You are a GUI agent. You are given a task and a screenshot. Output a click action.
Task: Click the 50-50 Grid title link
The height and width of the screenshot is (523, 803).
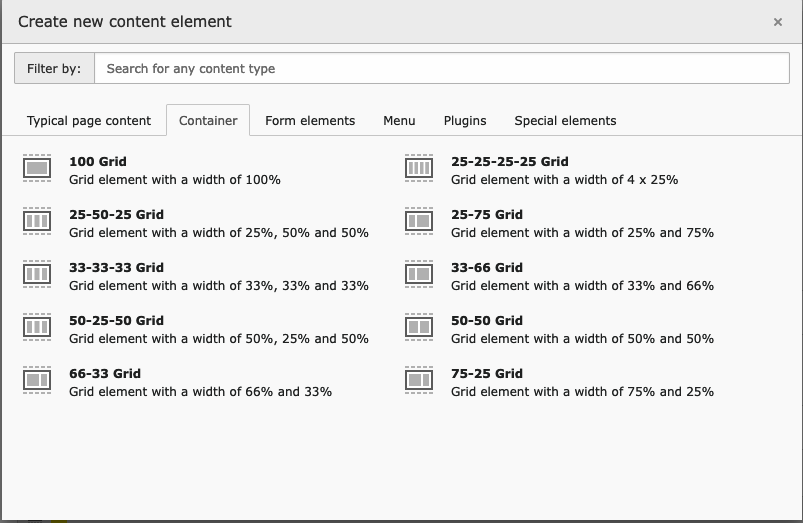487,321
